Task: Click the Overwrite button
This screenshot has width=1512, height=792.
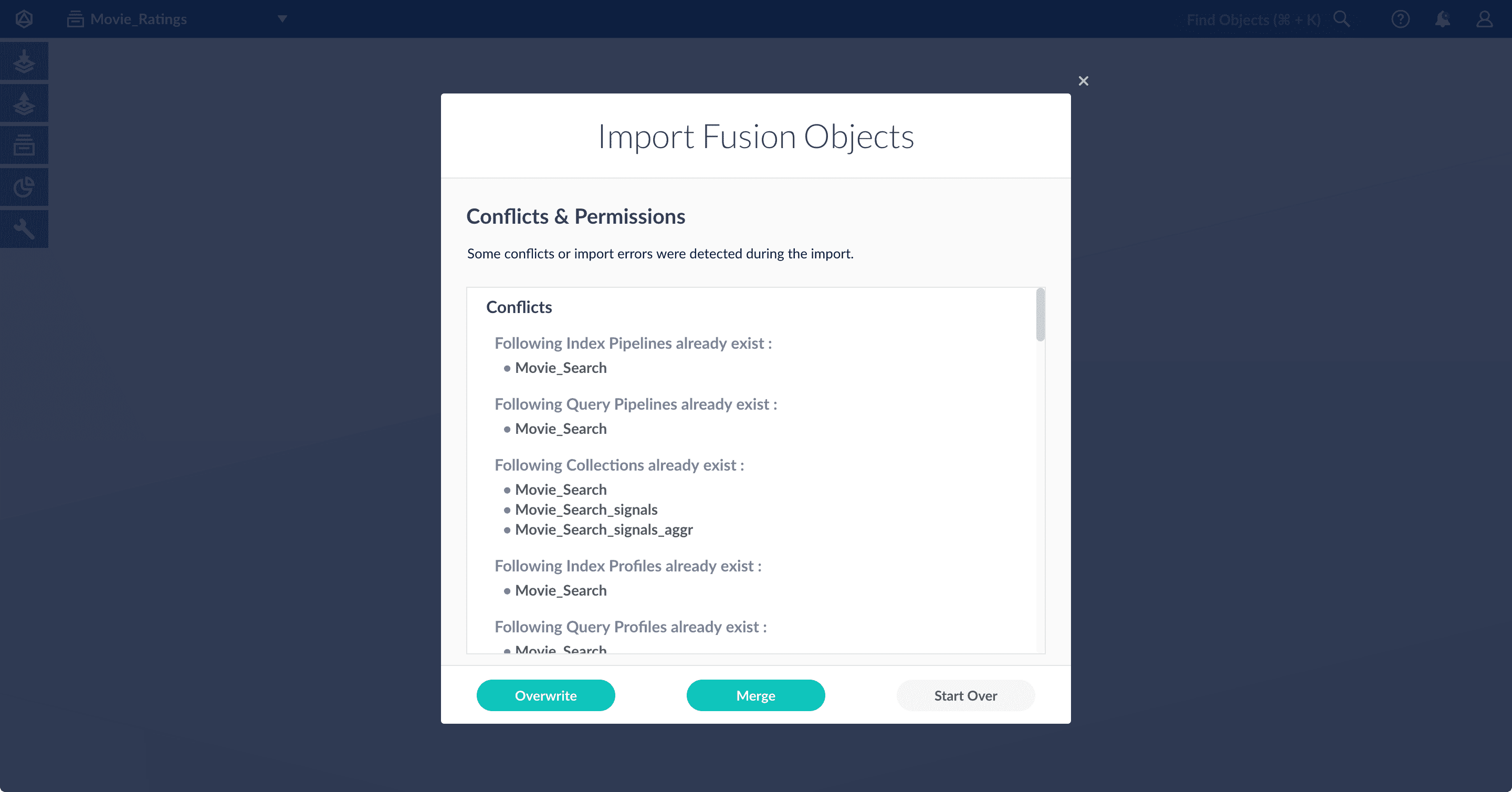Action: click(x=545, y=695)
